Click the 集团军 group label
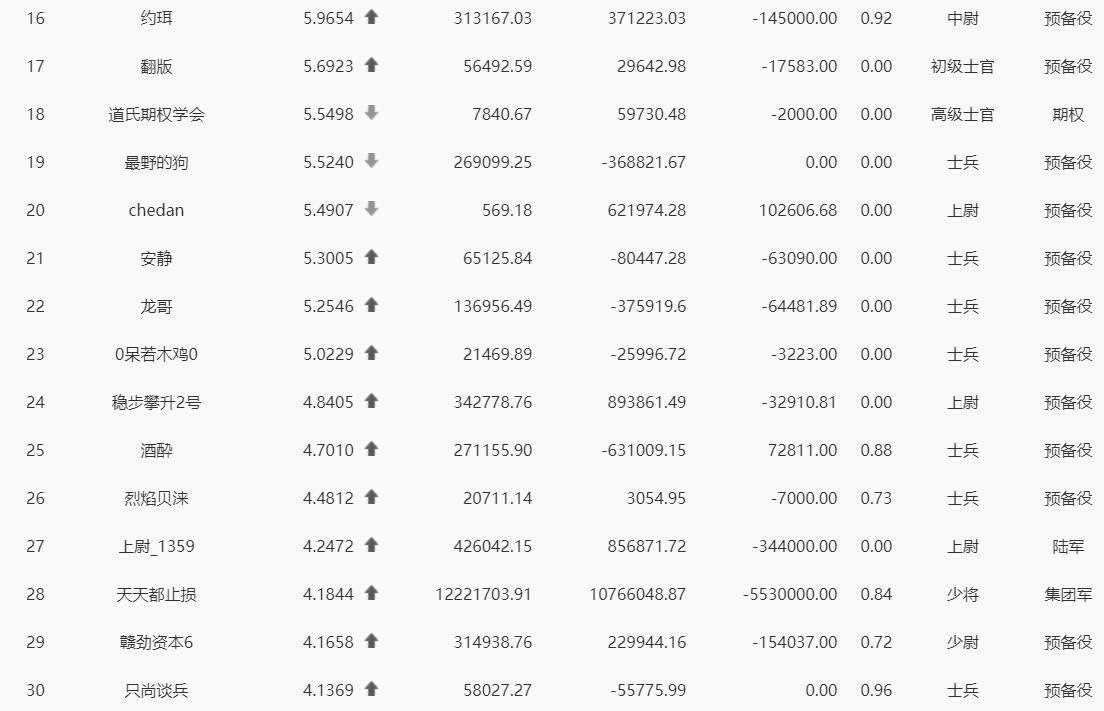This screenshot has width=1104, height=711. (1068, 594)
